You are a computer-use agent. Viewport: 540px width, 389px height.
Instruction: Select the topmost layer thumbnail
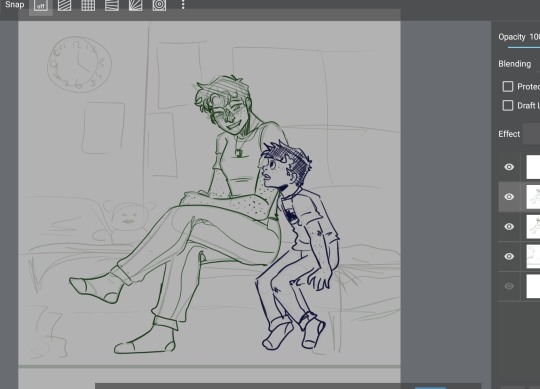[533, 167]
